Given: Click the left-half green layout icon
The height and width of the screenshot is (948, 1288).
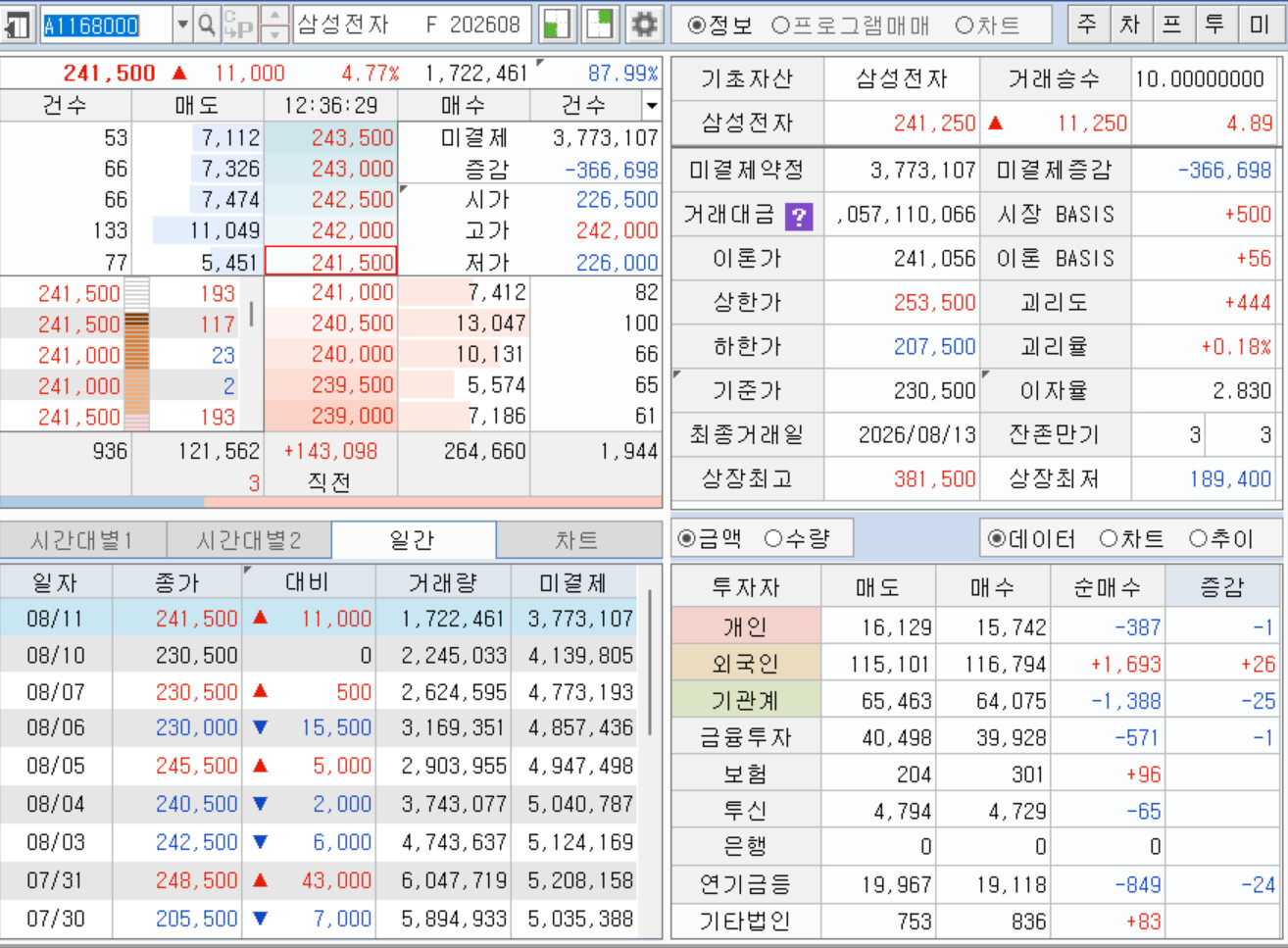Looking at the screenshot, I should pyautogui.click(x=557, y=25).
